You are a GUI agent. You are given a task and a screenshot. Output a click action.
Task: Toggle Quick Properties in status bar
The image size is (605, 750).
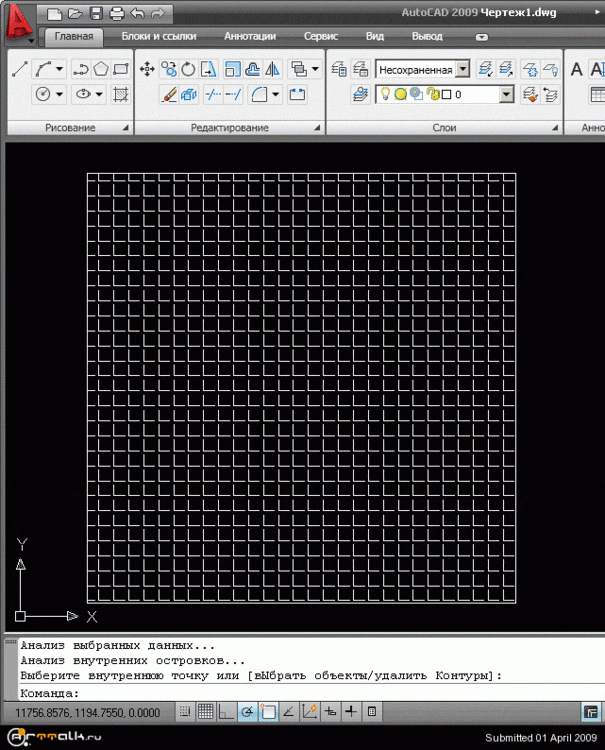click(372, 712)
